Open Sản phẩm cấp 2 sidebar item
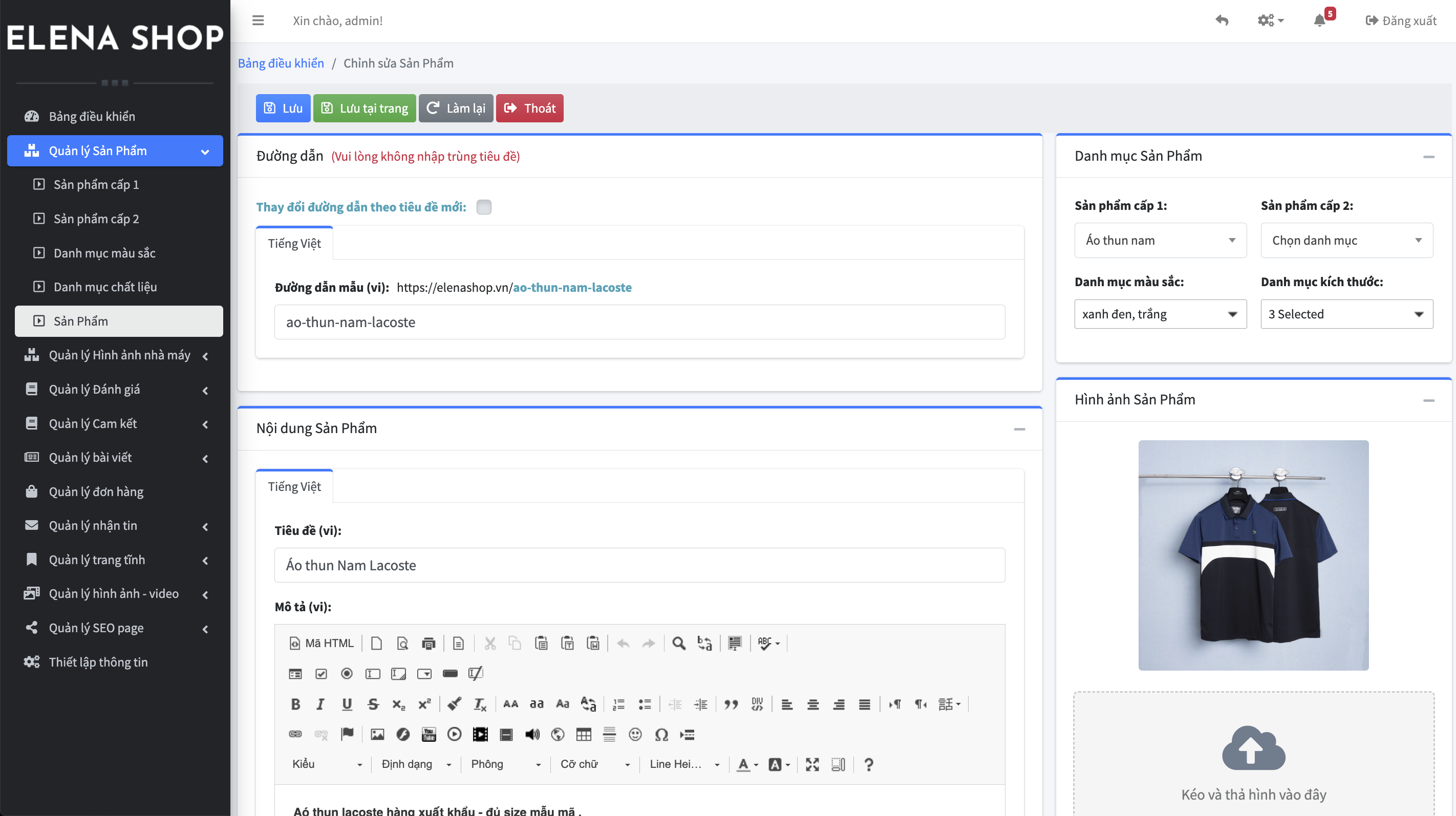Screen dimensions: 1456x816 [96, 219]
